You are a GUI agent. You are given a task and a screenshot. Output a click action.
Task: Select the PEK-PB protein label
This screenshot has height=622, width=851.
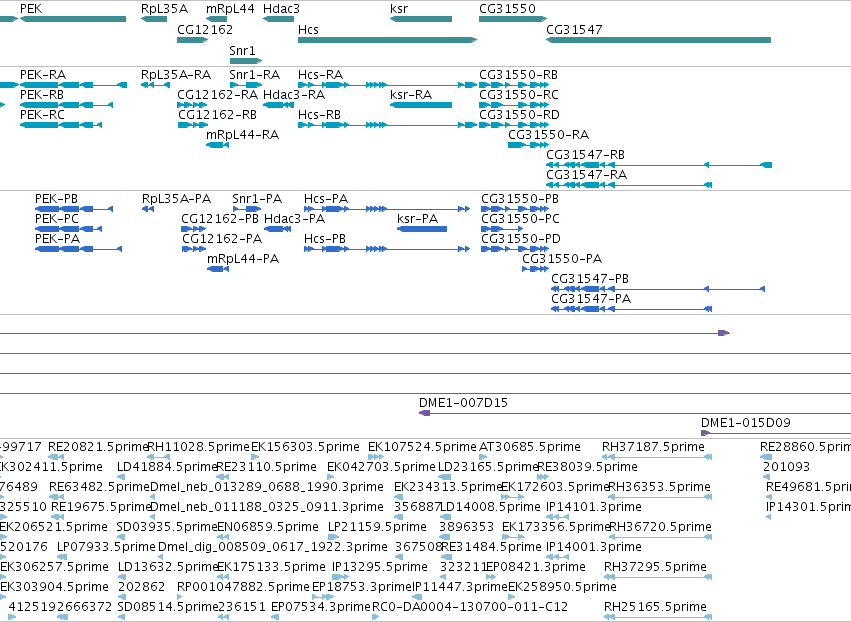pyautogui.click(x=56, y=199)
